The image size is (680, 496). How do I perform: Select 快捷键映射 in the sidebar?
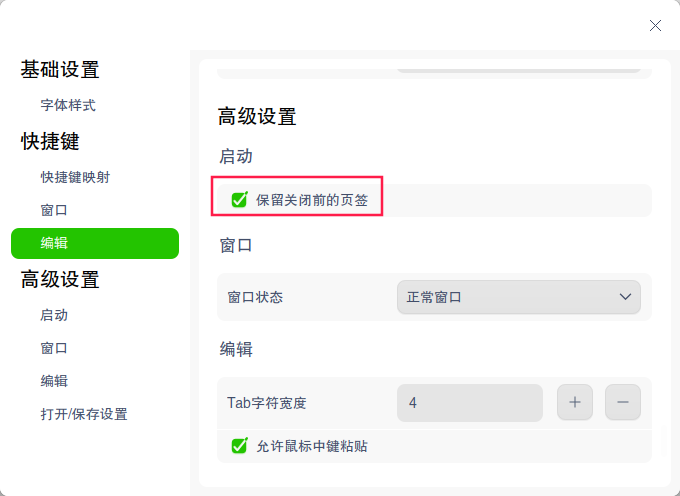(75, 177)
